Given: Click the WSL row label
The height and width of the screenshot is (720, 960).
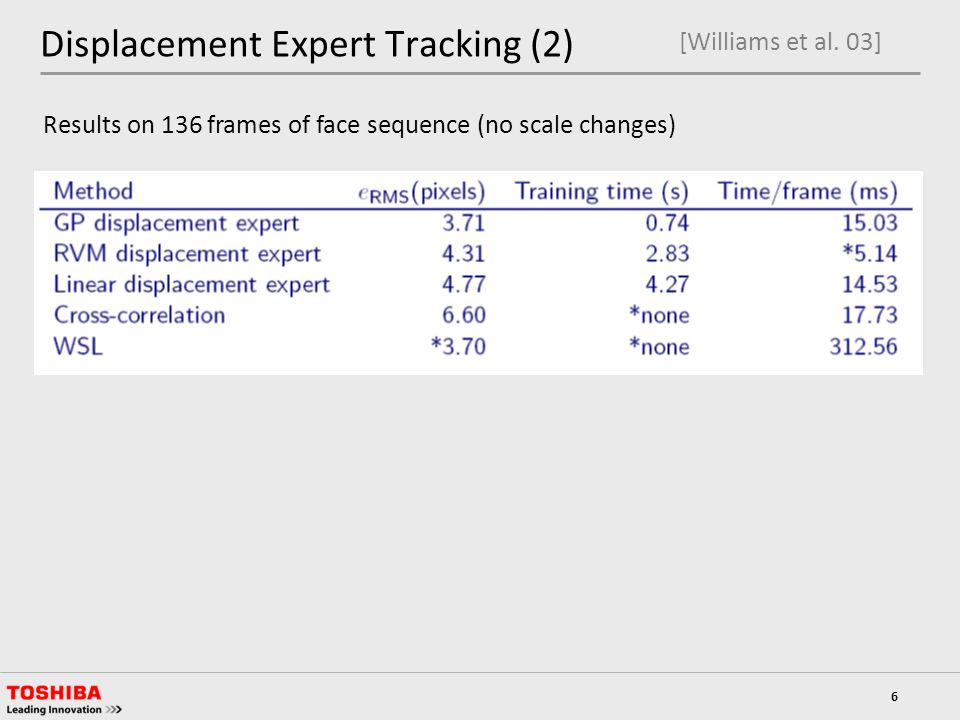Looking at the screenshot, I should [78, 347].
